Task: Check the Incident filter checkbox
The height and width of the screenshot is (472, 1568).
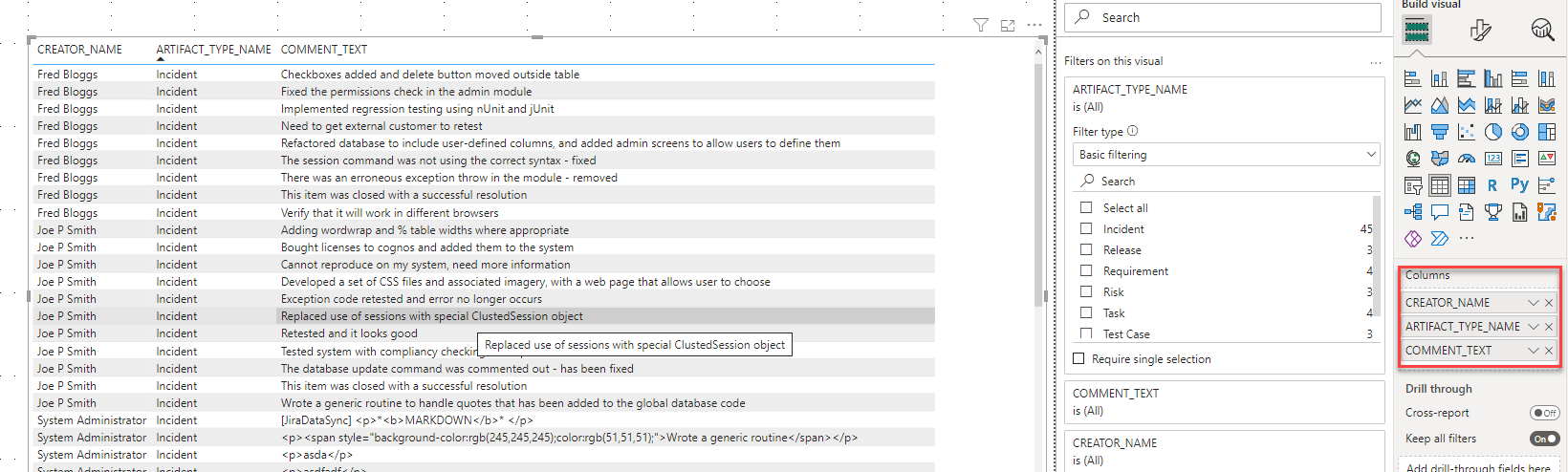Action: click(1086, 229)
